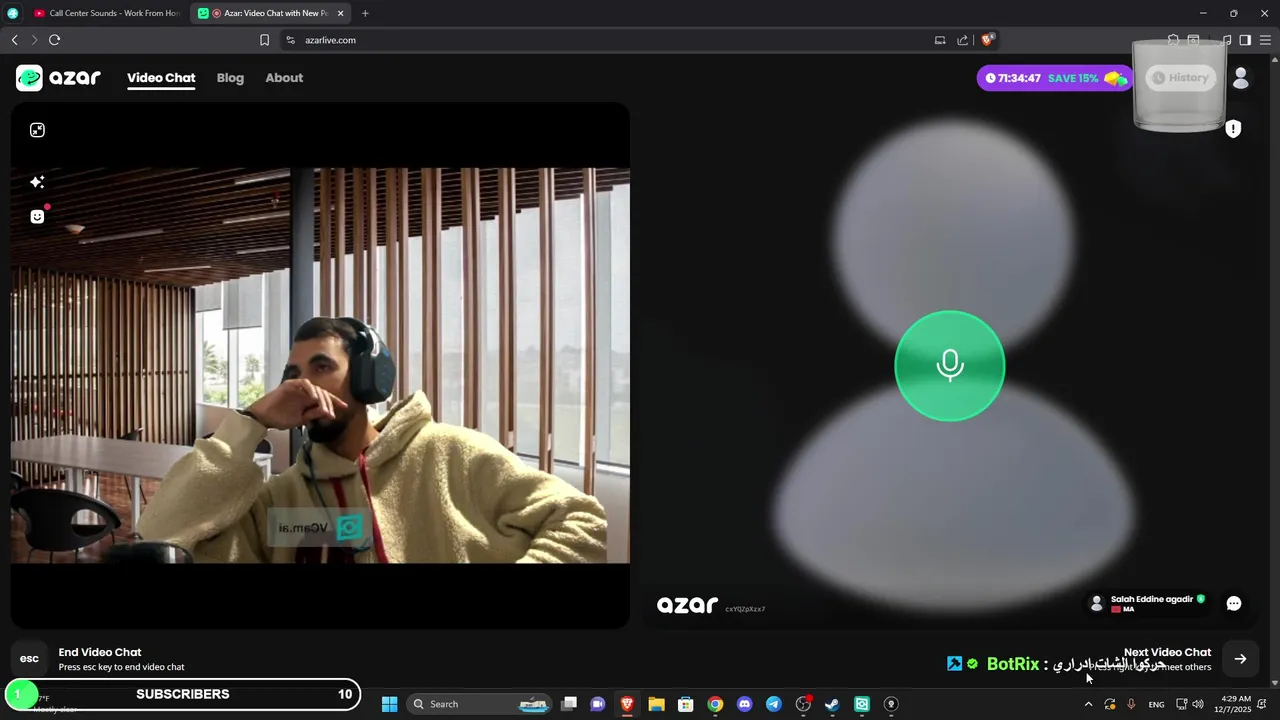Image resolution: width=1280 pixels, height=720 pixels.
Task: Switch to the Call Center Sounds tab
Action: pyautogui.click(x=106, y=13)
